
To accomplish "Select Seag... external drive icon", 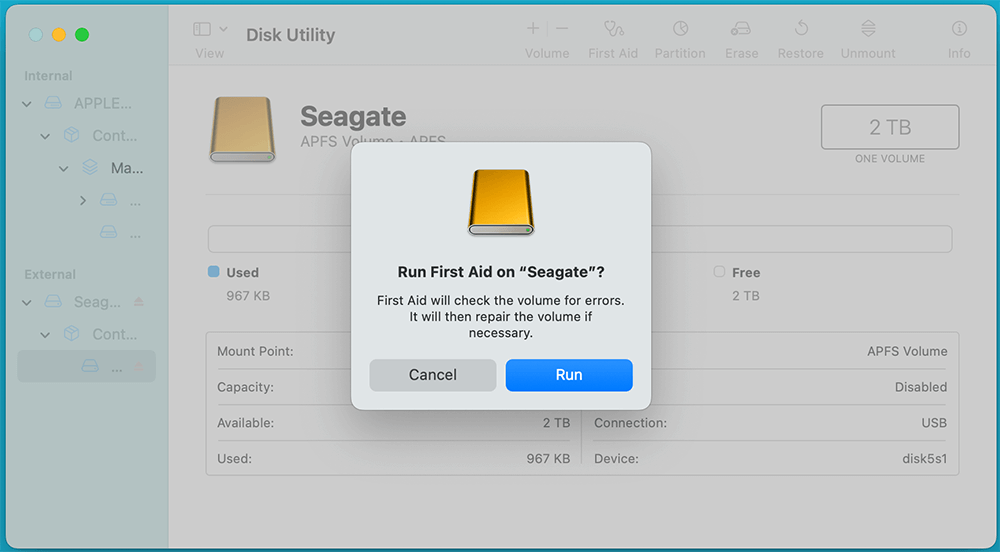I will pos(53,301).
